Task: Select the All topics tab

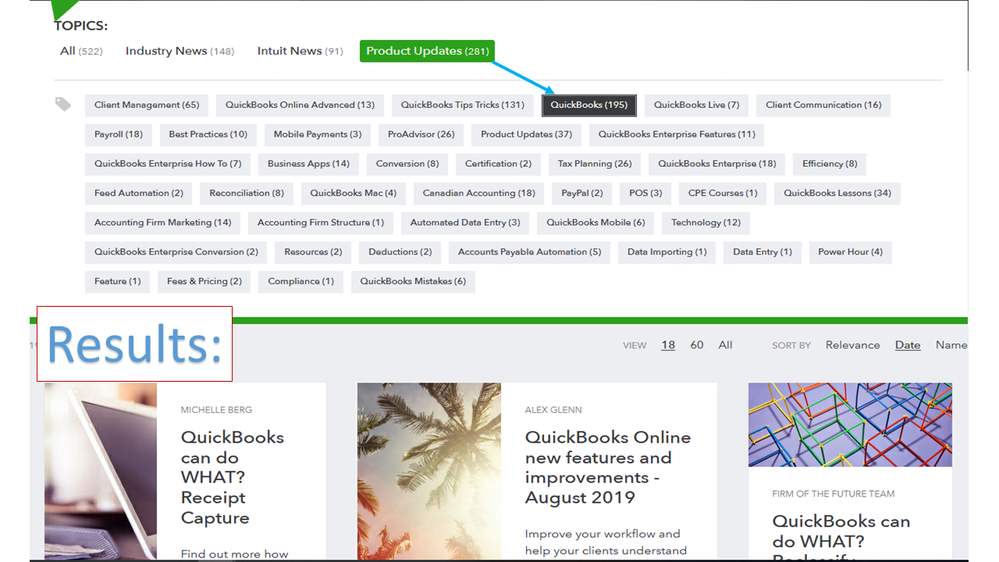Action: tap(81, 51)
